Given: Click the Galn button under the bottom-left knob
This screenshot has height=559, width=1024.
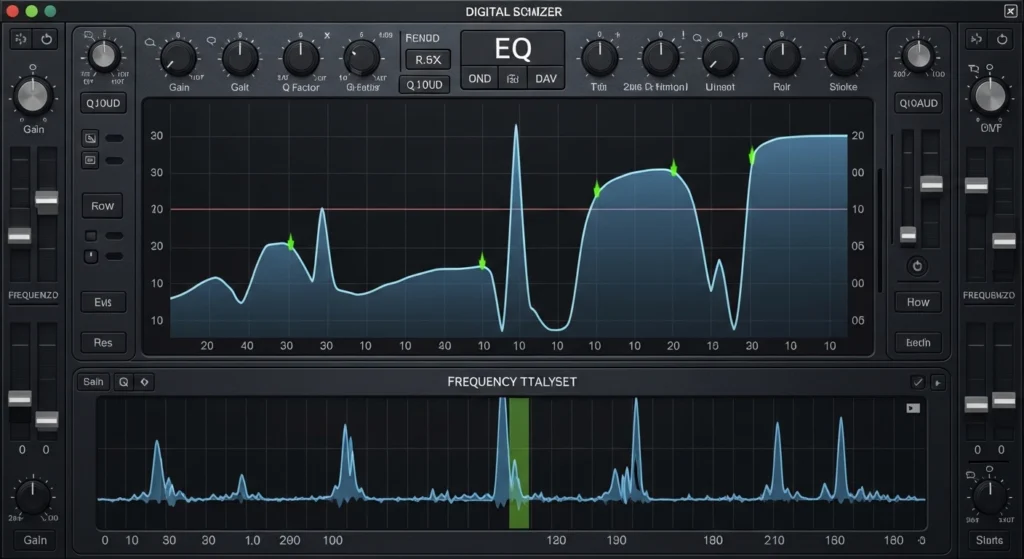Looking at the screenshot, I should [35, 540].
